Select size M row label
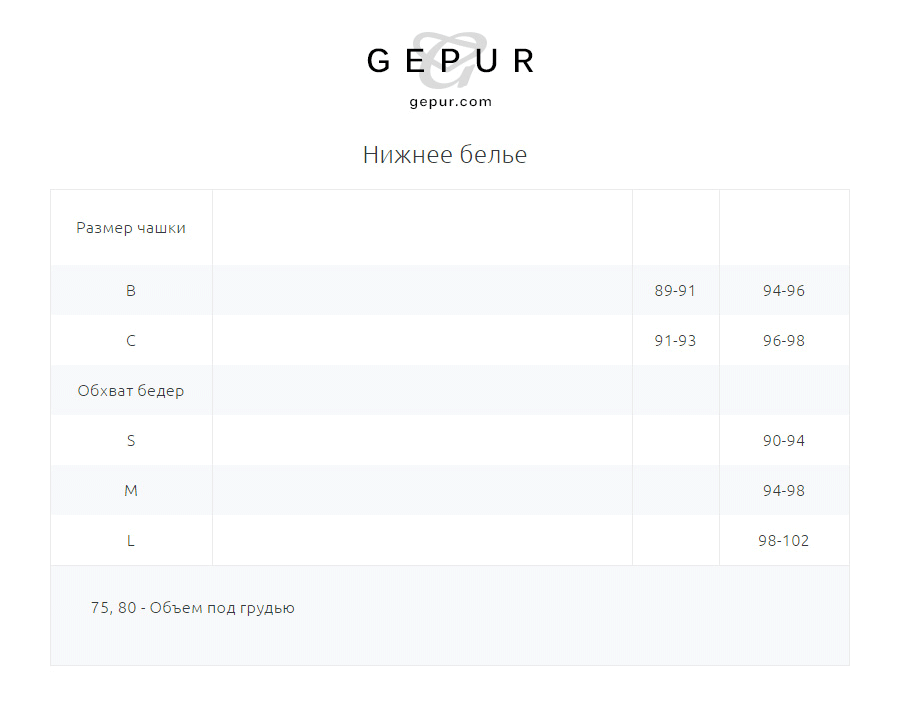Viewport: 900px width, 713px height. (131, 491)
